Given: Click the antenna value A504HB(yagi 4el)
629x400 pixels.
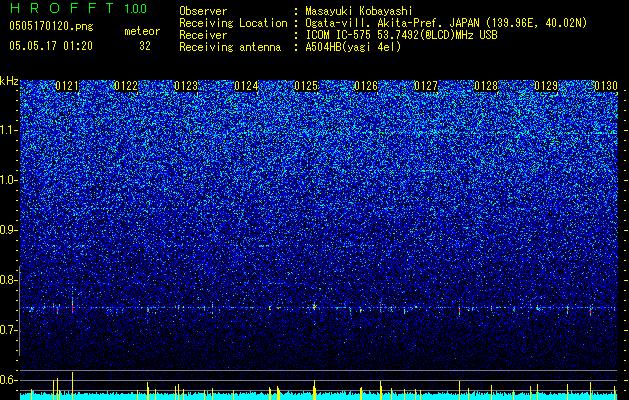Looking at the screenshot, I should (x=353, y=47).
